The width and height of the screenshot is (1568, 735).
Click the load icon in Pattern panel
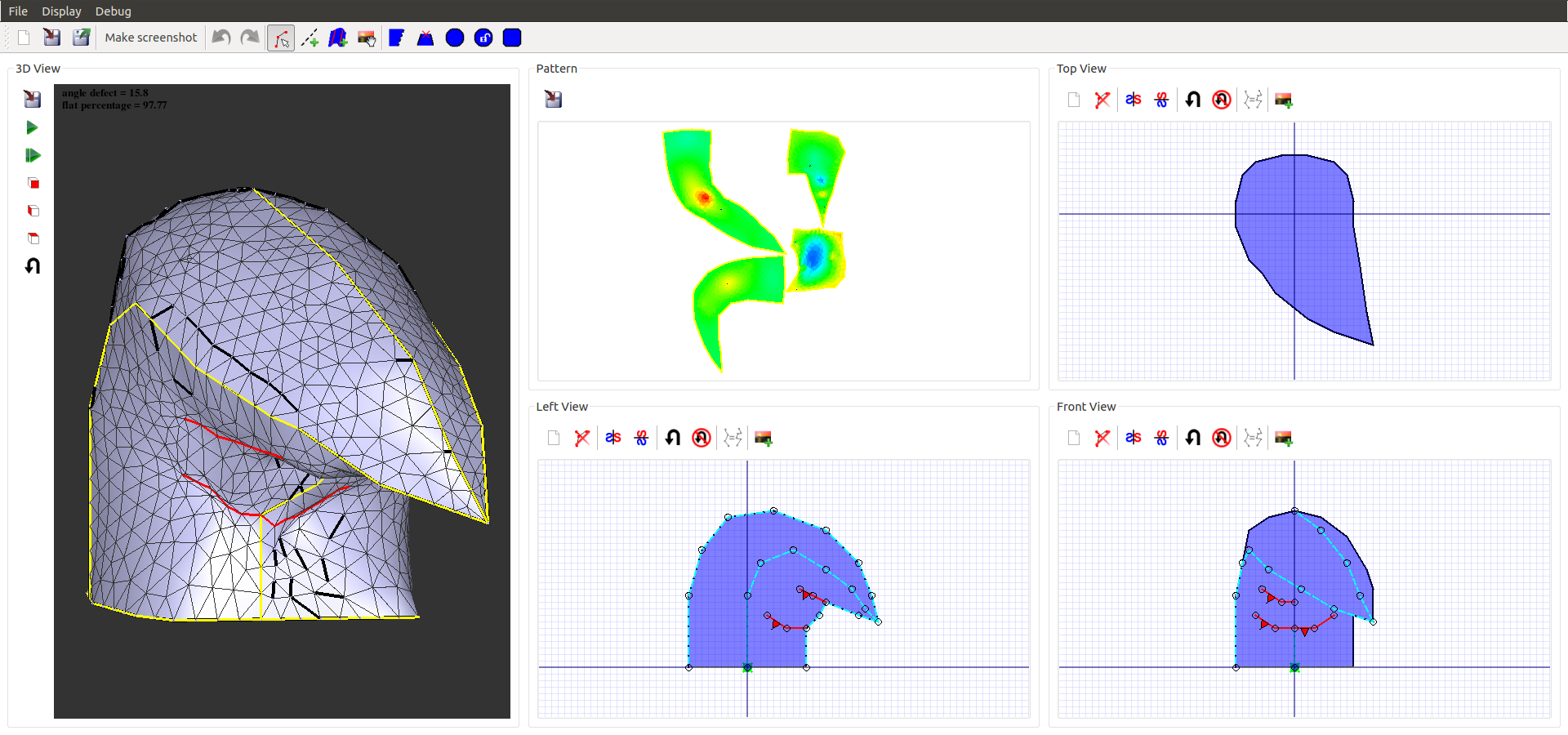pos(554,100)
